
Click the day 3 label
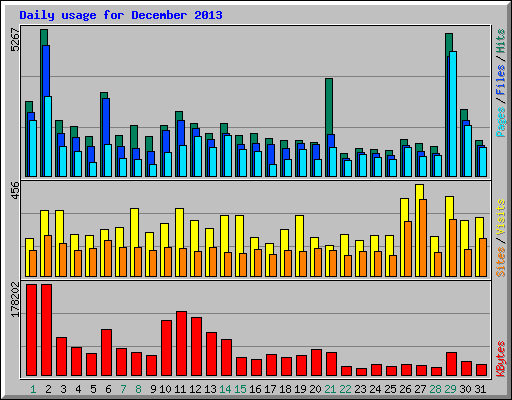[63, 389]
